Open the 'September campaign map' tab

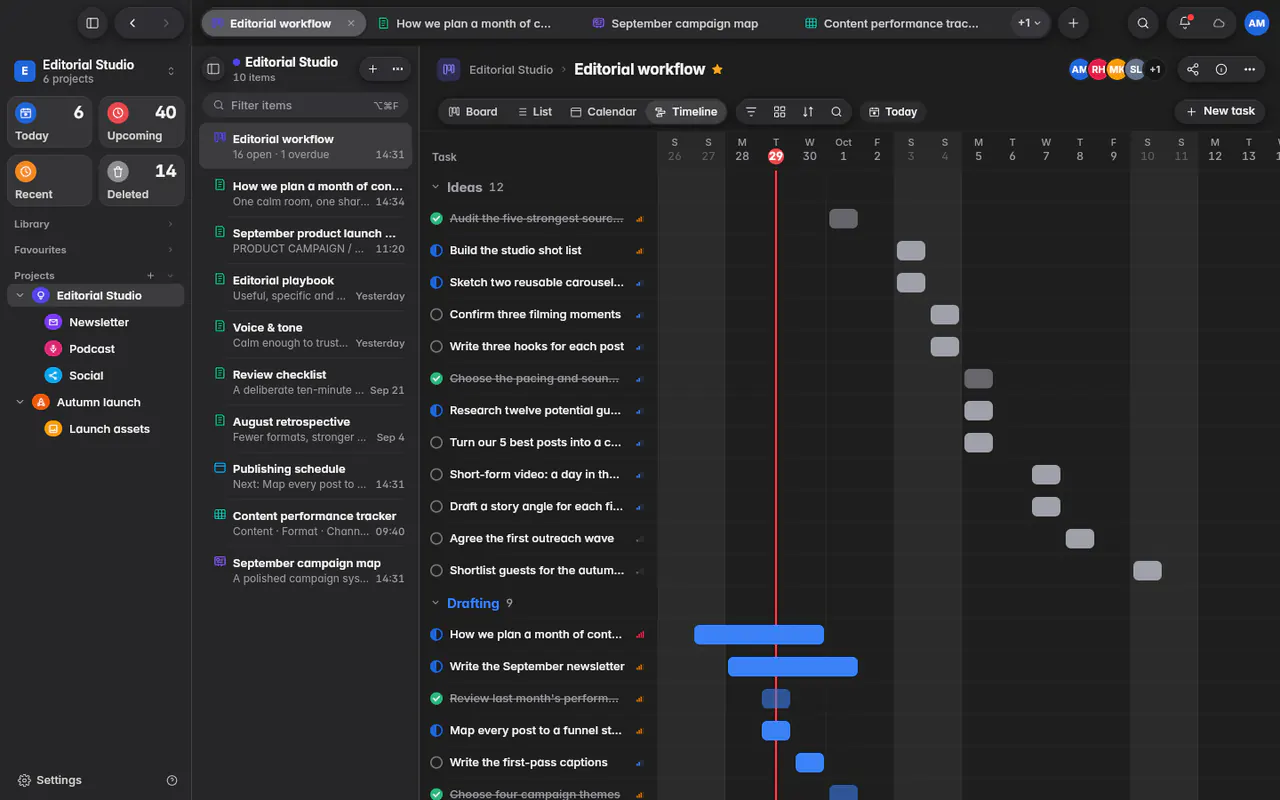coord(675,23)
